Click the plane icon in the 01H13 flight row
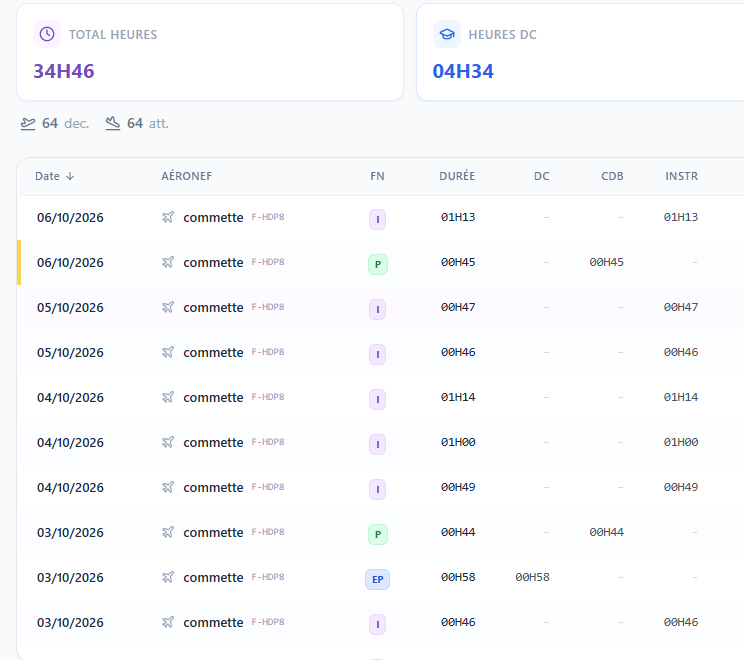Image resolution: width=744 pixels, height=660 pixels. tap(168, 217)
